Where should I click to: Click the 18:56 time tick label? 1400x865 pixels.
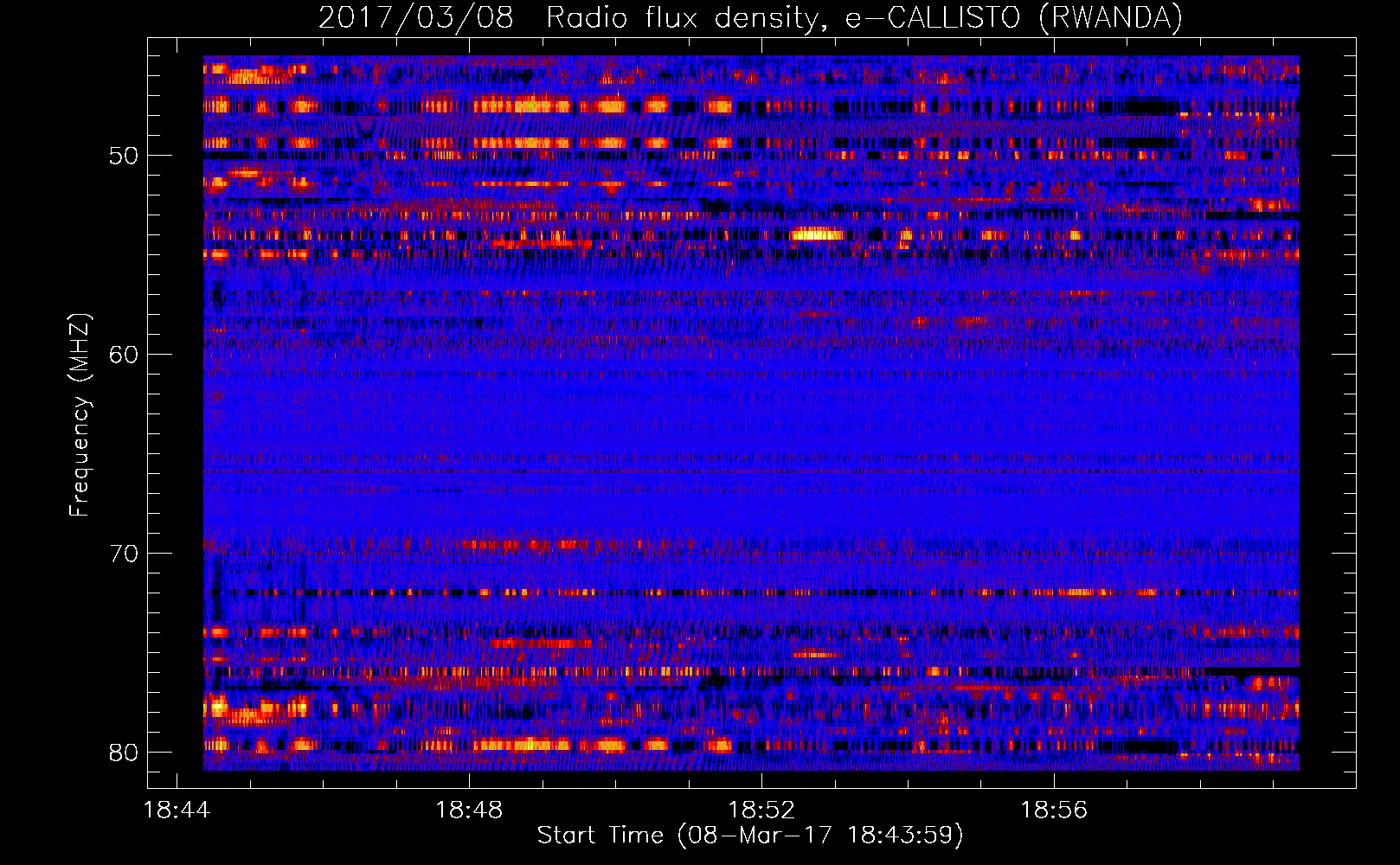click(x=1054, y=811)
